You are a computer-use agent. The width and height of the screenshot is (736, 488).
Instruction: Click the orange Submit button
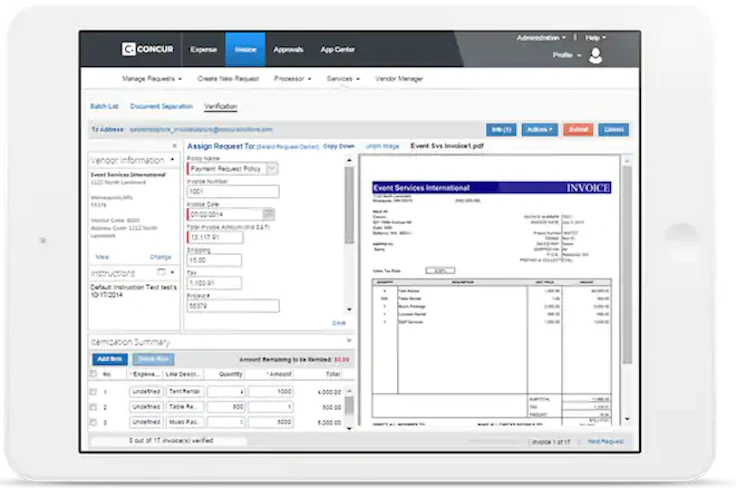(x=578, y=130)
